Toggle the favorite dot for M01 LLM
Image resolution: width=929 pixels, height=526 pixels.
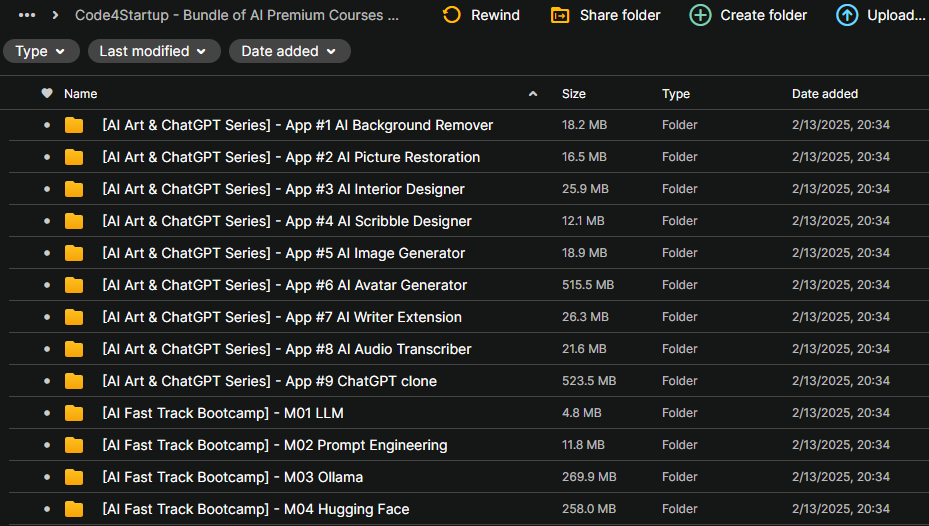pos(47,413)
